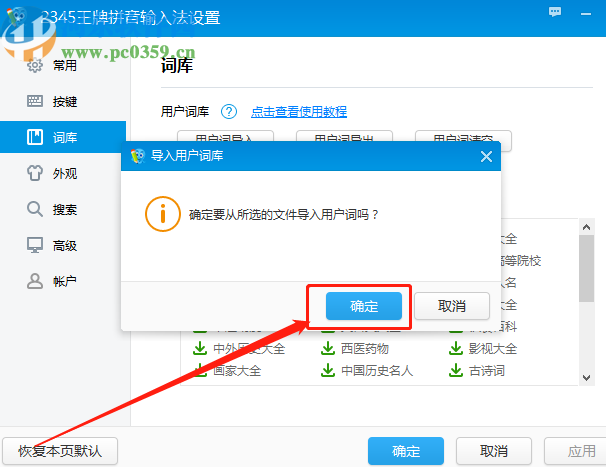Confirm import with the dialog 确定 button
The height and width of the screenshot is (467, 606).
pyautogui.click(x=364, y=306)
